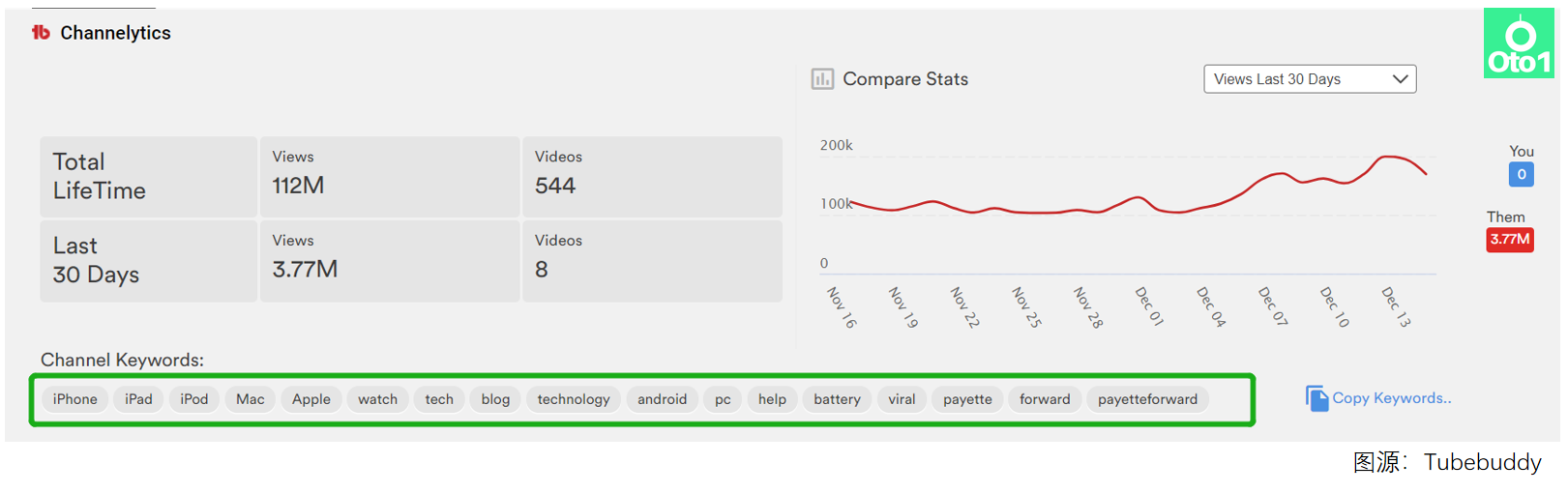
Task: Select the iPad keyword tag
Action: pyautogui.click(x=138, y=399)
